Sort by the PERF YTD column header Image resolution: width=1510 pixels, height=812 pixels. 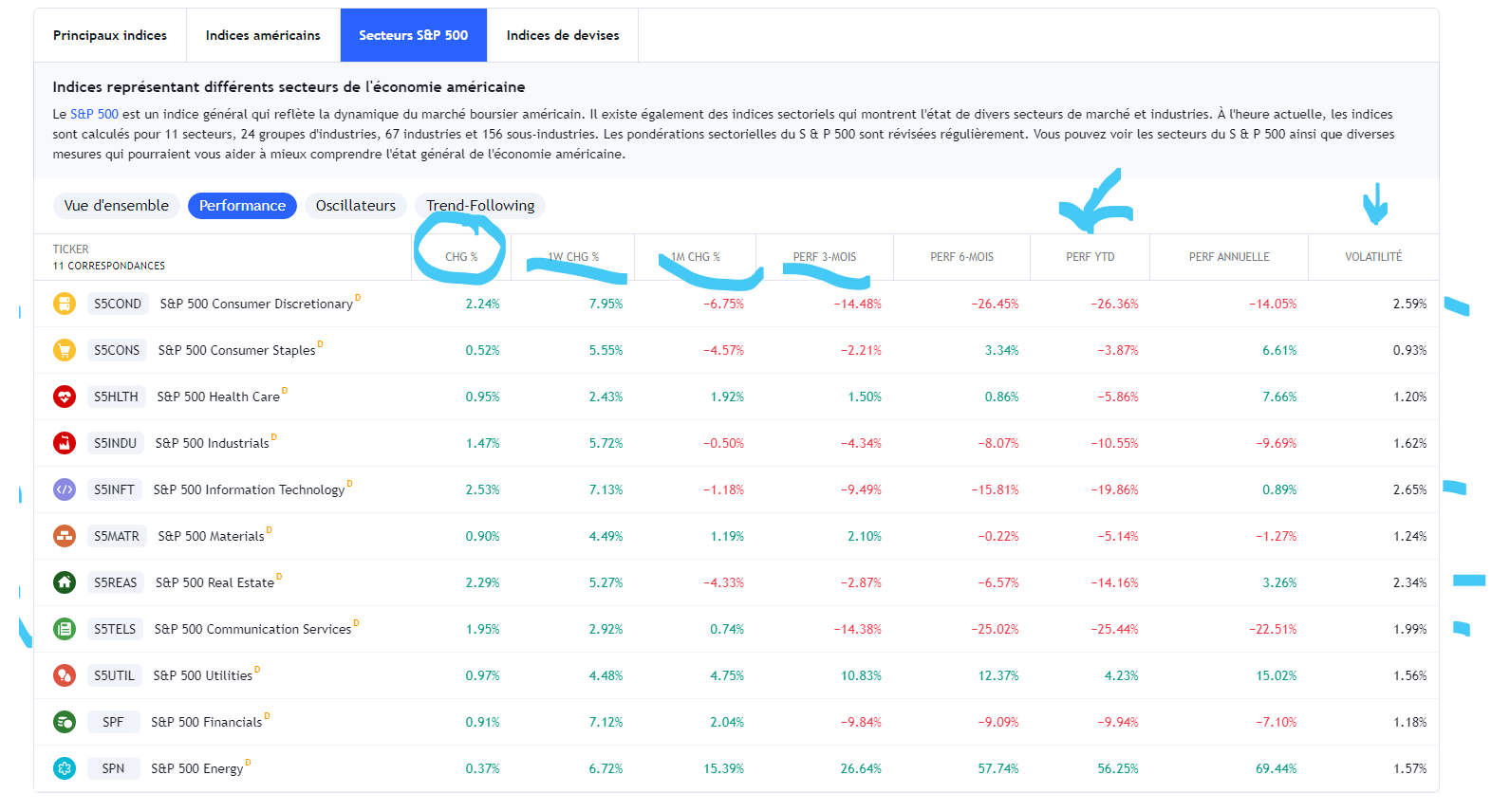click(x=1090, y=257)
